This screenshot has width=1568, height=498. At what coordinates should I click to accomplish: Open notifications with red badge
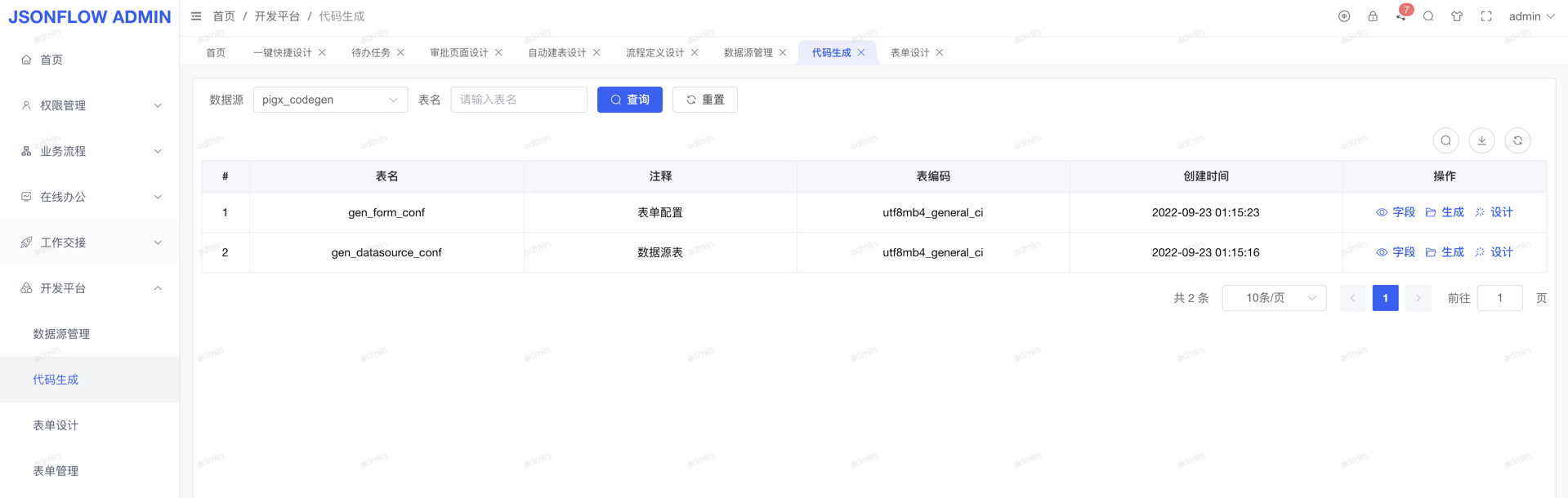1401,16
